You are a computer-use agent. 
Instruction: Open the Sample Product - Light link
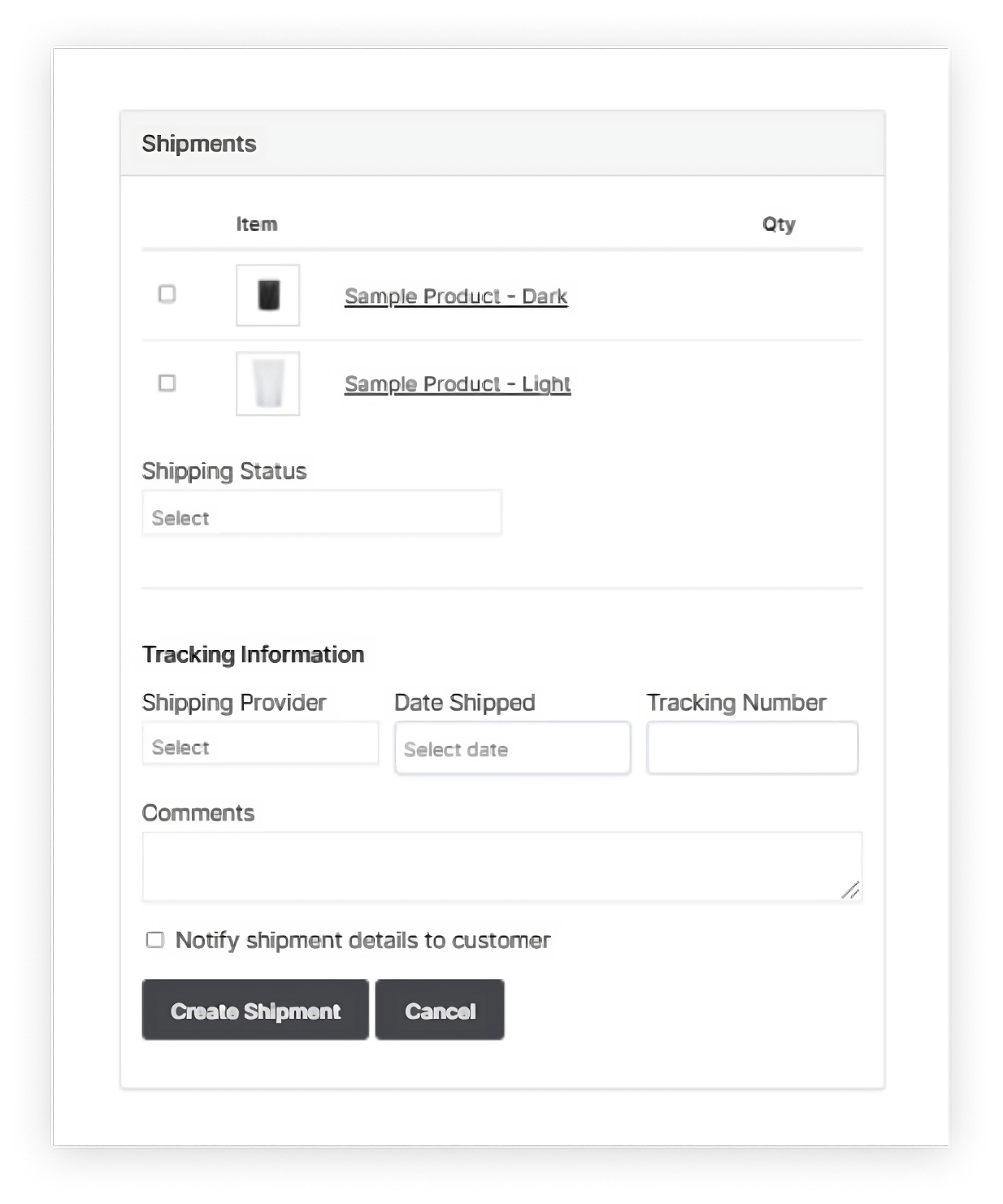[457, 384]
